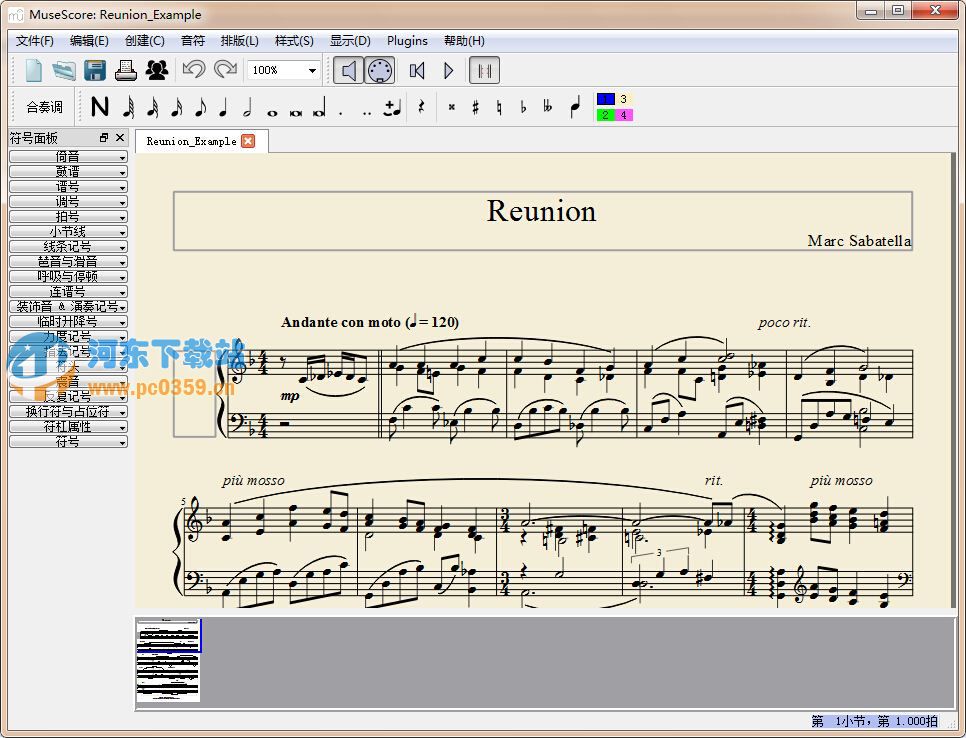Open the zoom percentage dropdown
The image size is (966, 738).
pyautogui.click(x=311, y=71)
